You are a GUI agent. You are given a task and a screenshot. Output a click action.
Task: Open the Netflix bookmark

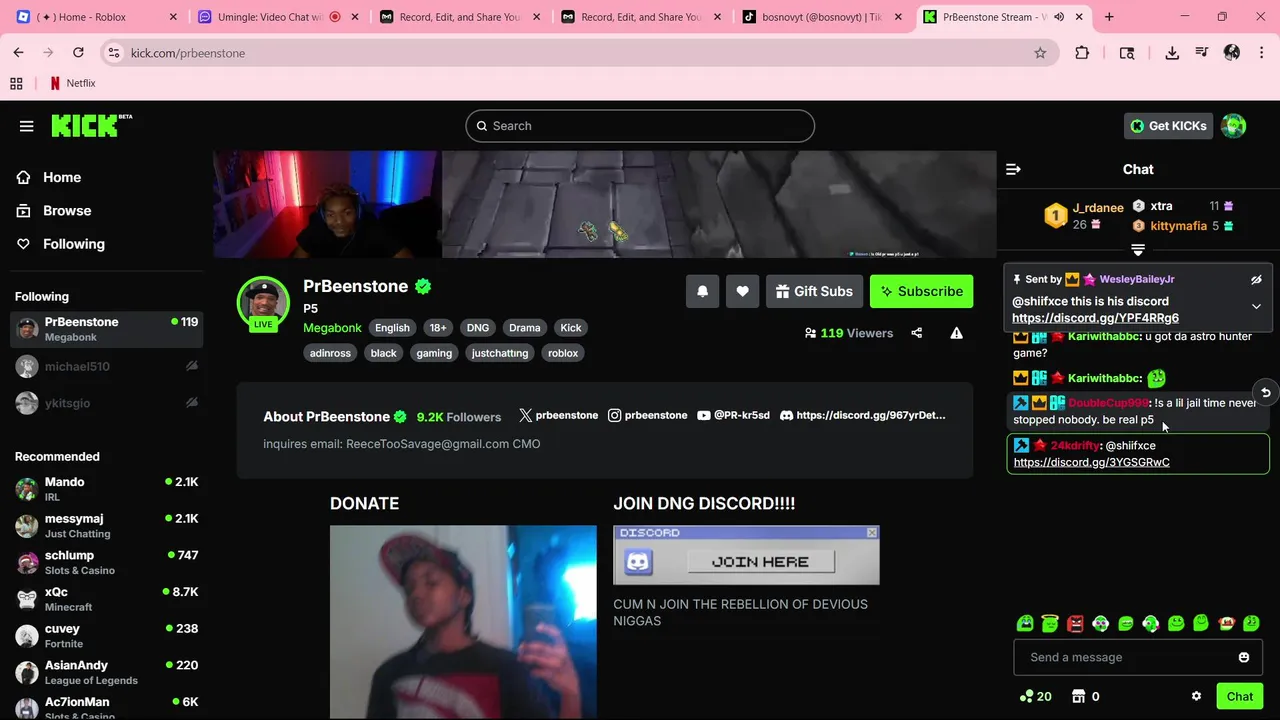point(73,84)
